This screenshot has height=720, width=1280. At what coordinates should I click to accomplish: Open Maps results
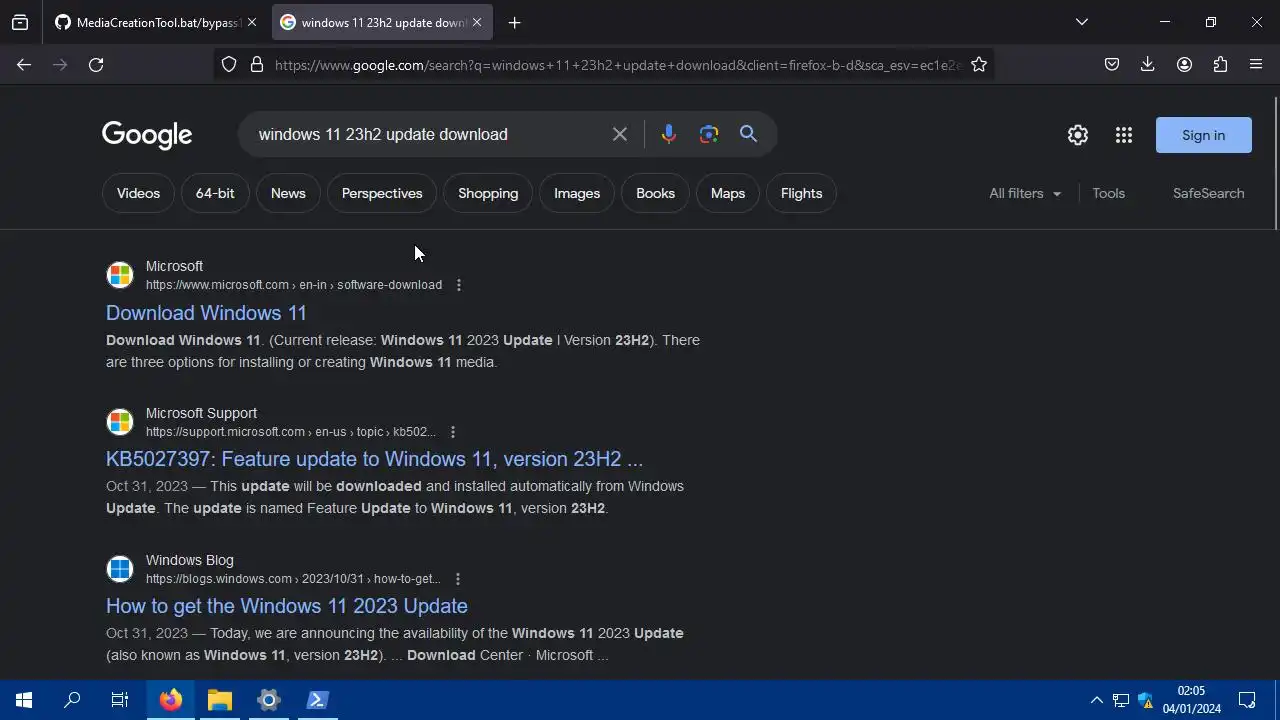pyautogui.click(x=728, y=193)
